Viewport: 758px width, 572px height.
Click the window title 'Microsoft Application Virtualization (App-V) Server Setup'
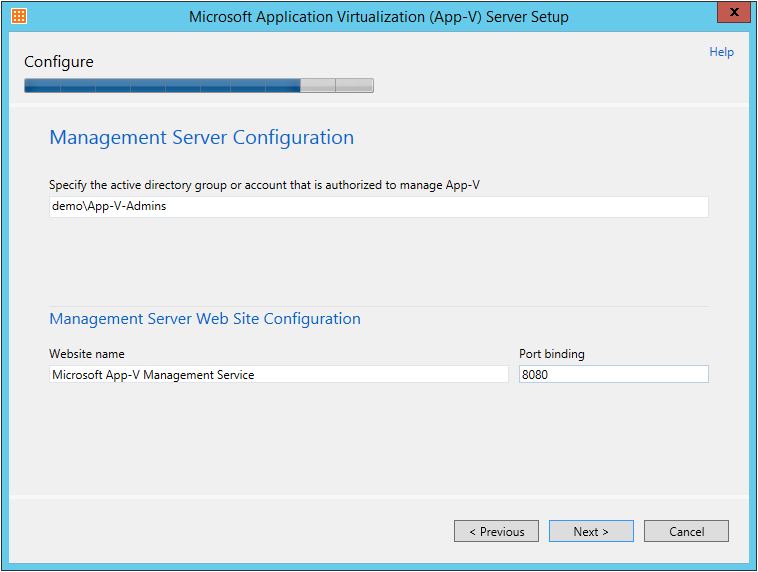[x=379, y=17]
